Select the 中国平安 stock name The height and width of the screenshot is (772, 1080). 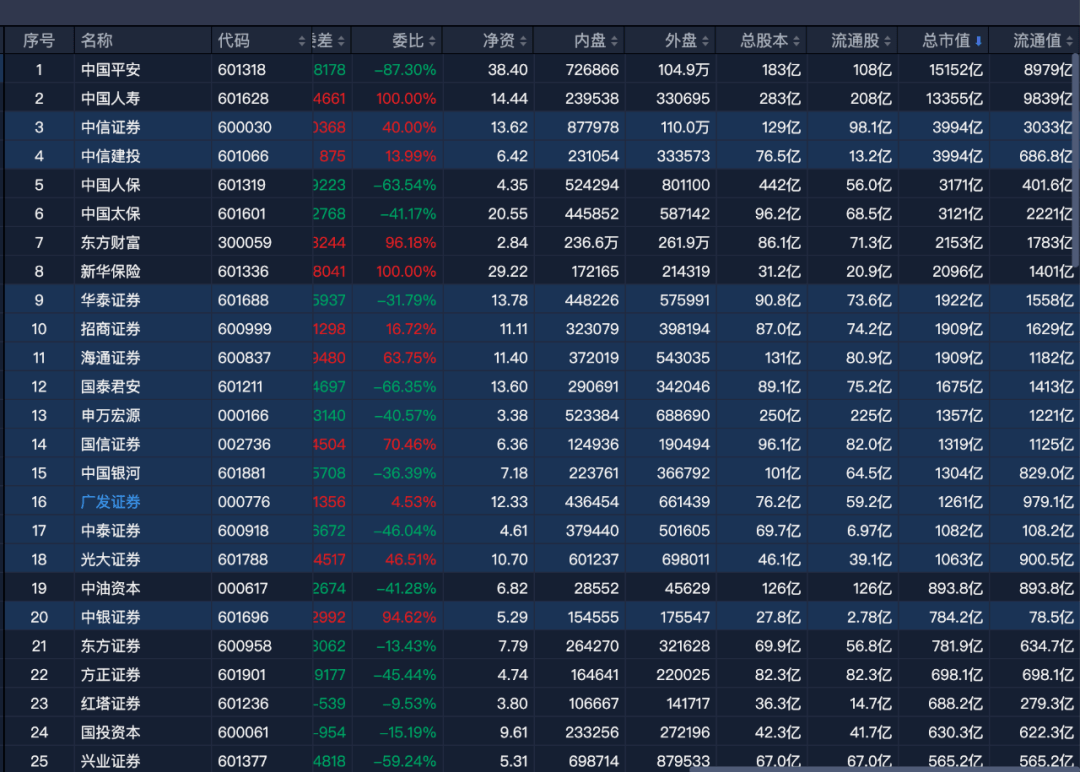click(x=110, y=68)
